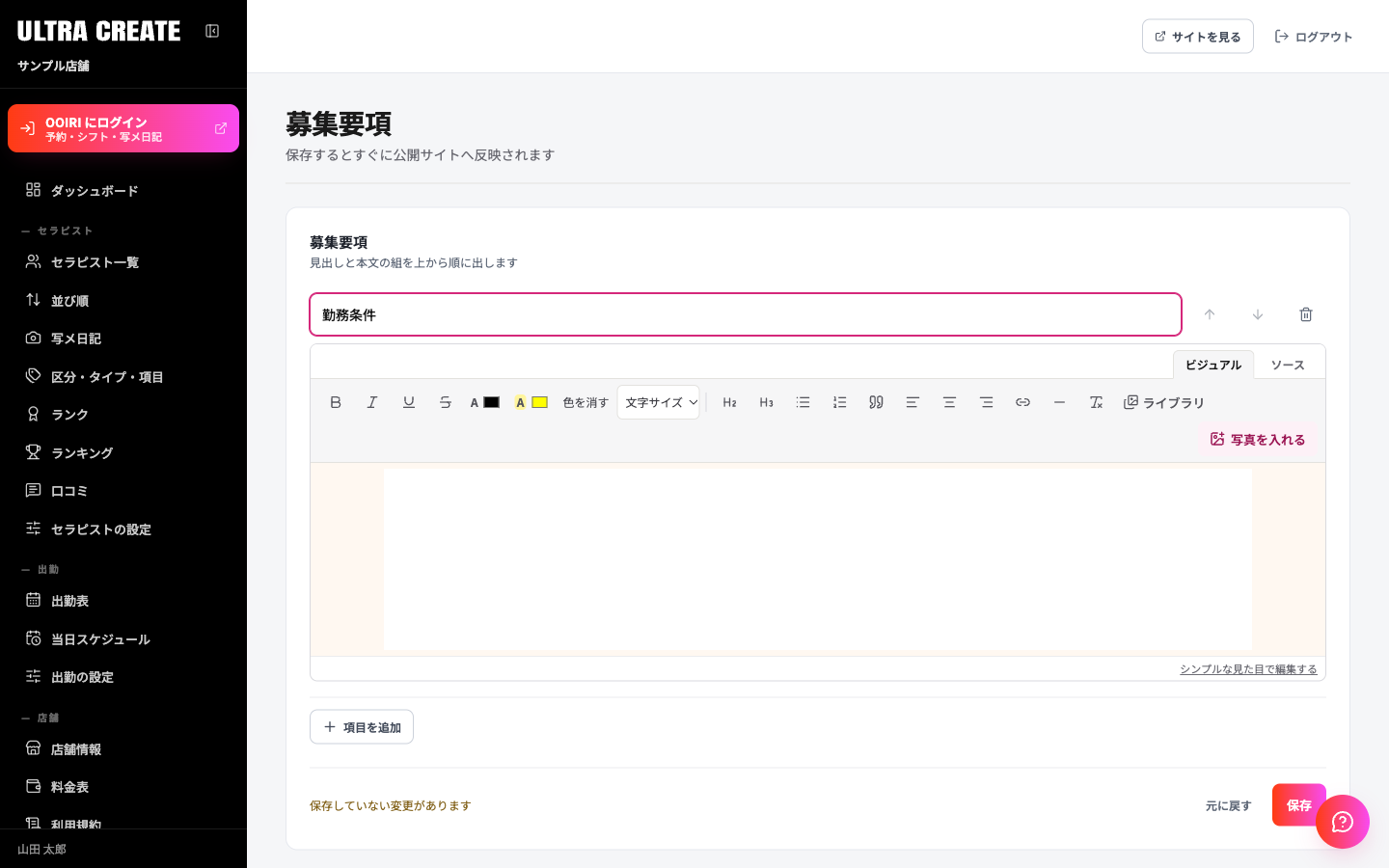1389x868 pixels.
Task: Click the 色を消す button
Action: tap(586, 402)
